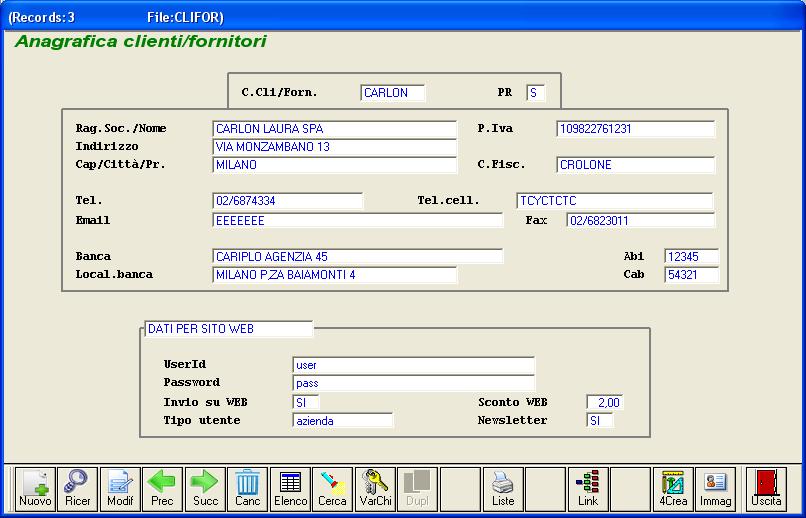Click the Tipo utente label

click(x=202, y=420)
